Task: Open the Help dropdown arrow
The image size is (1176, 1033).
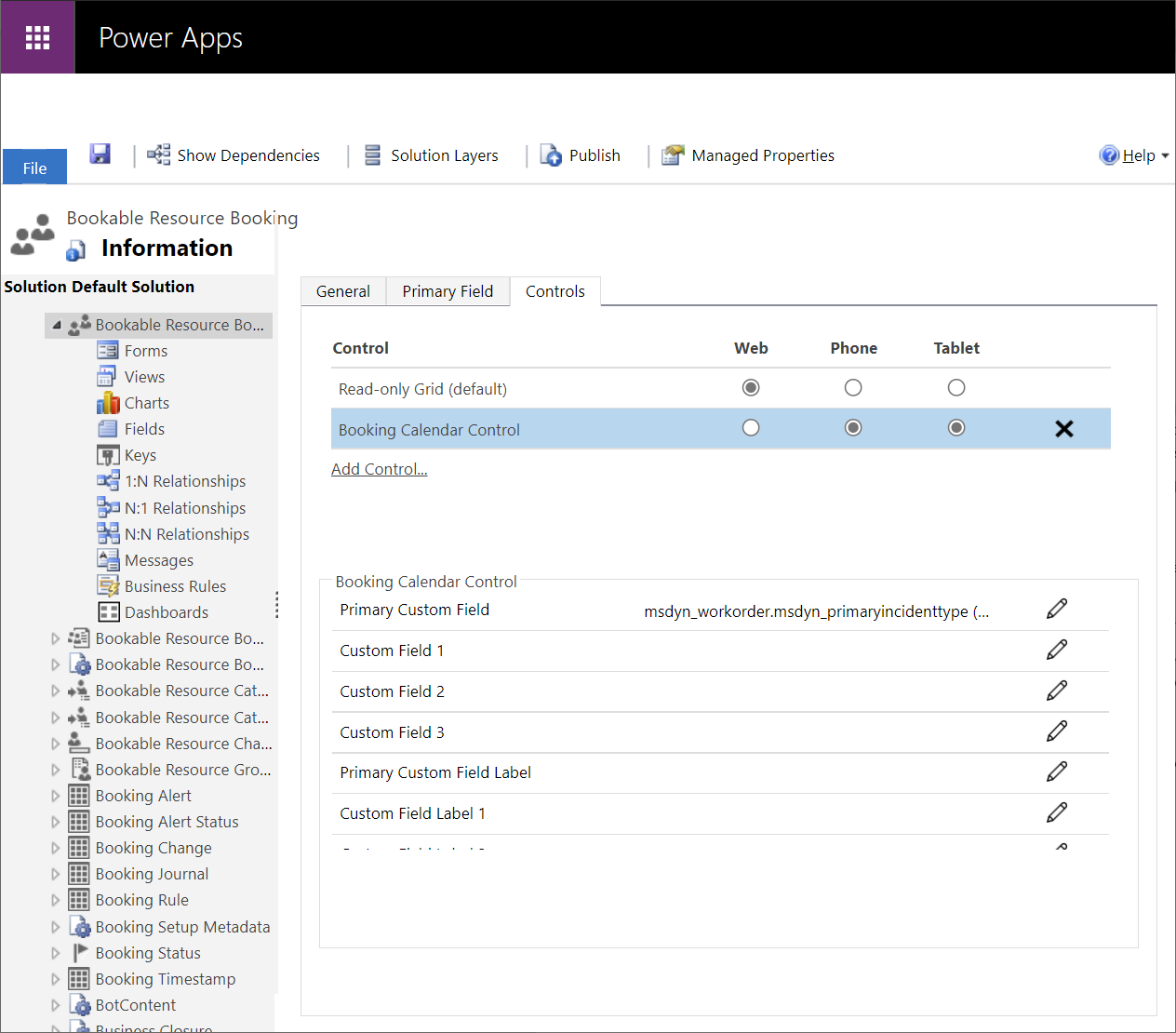Action: pos(1167,154)
